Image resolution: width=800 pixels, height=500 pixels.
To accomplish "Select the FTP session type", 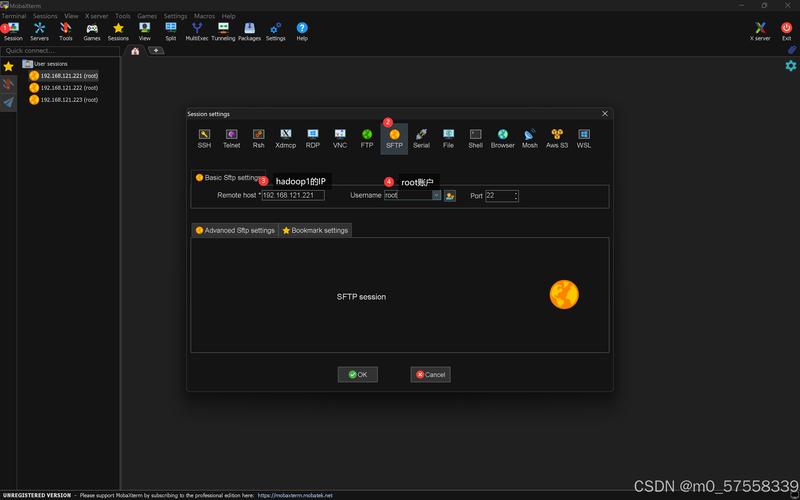I will (x=367, y=138).
